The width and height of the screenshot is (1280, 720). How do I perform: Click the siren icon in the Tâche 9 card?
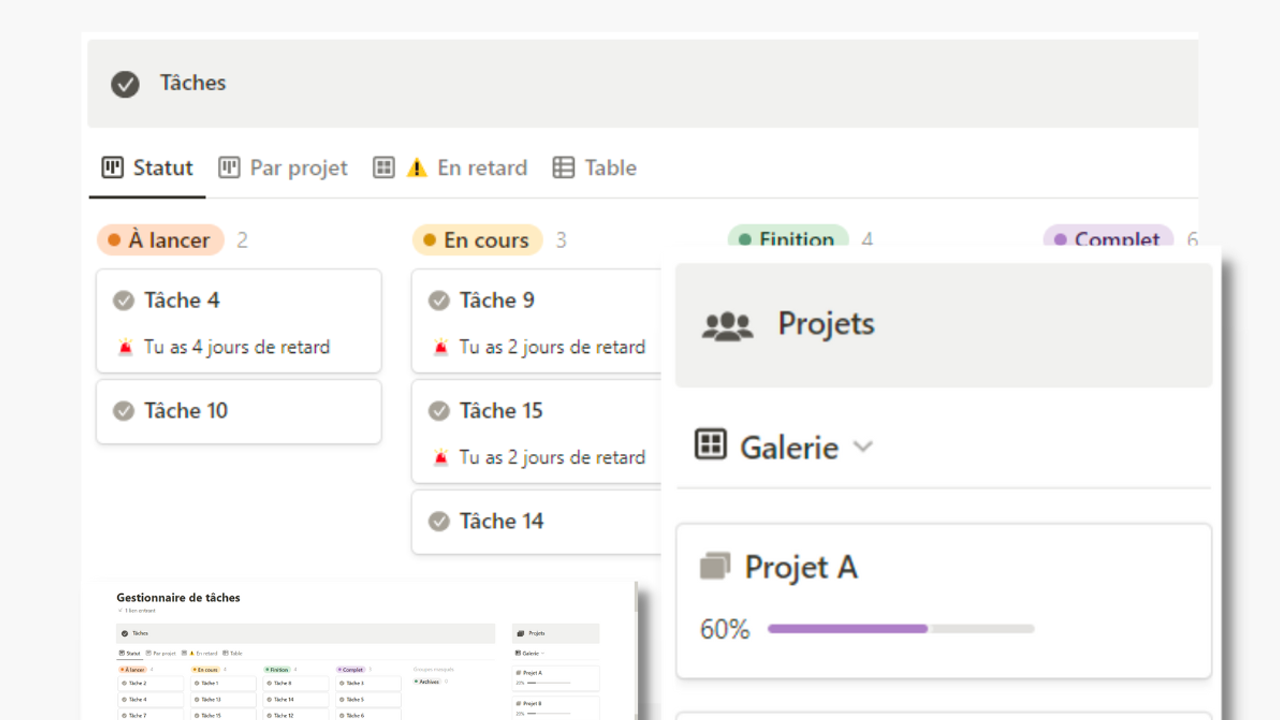click(440, 348)
